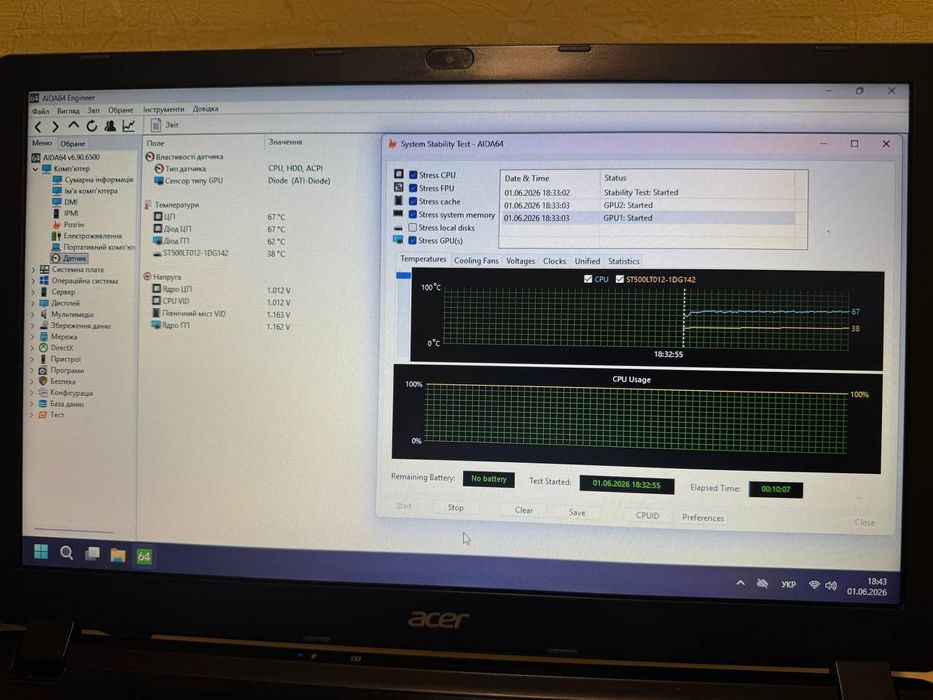
Task: Go back with the left arrow toolbar icon
Action: click(x=38, y=127)
